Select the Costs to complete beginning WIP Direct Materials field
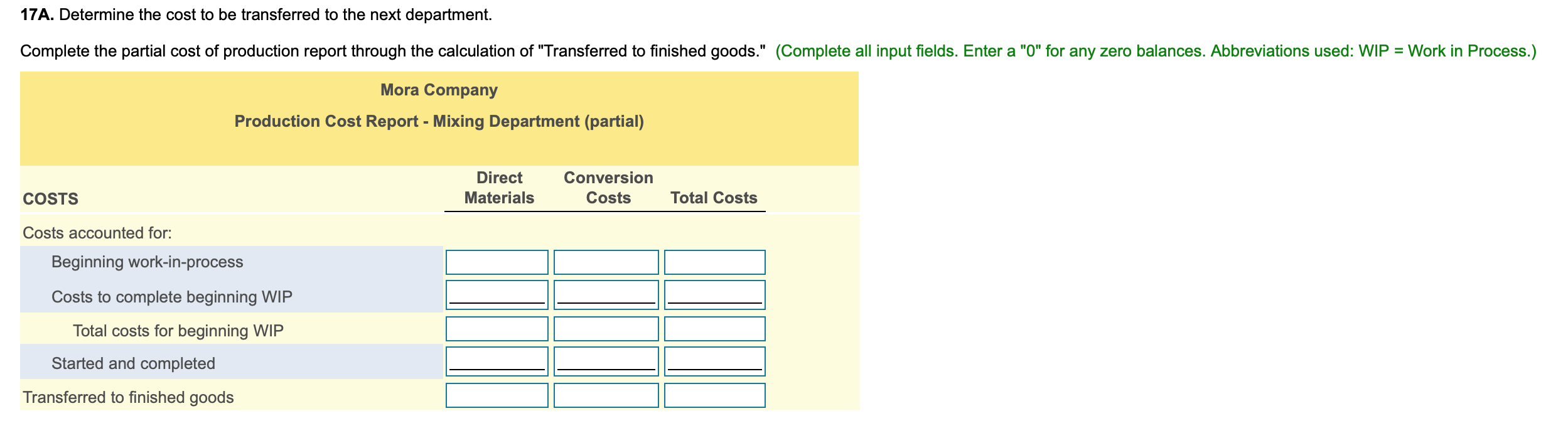The width and height of the screenshot is (1568, 433). 496,295
